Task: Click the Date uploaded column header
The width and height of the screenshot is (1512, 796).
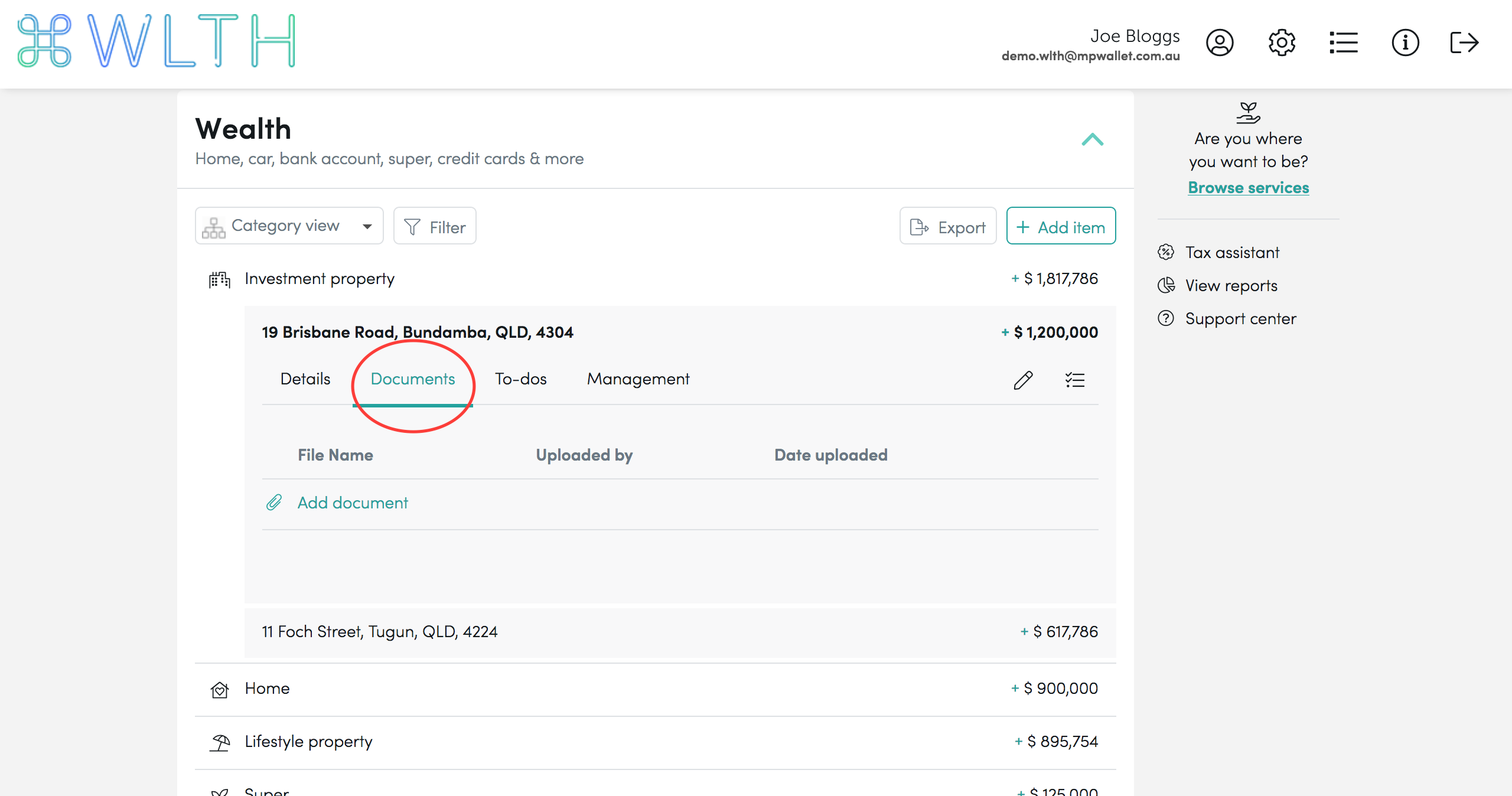Action: point(831,455)
